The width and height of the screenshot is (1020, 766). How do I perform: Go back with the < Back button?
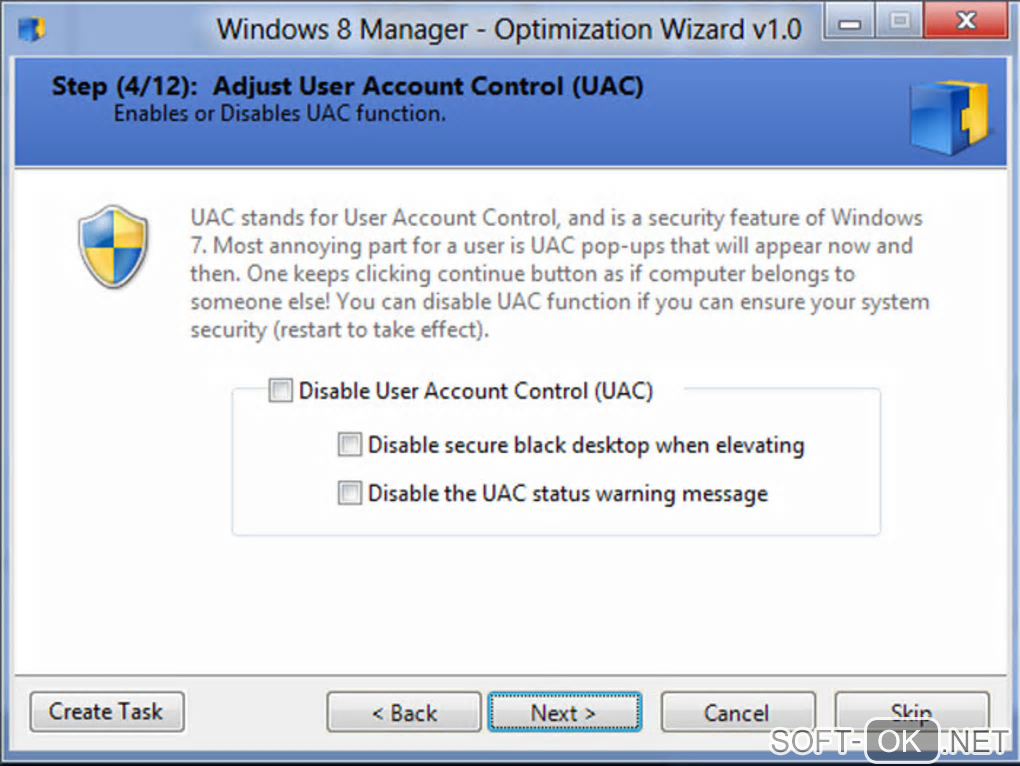(x=404, y=712)
